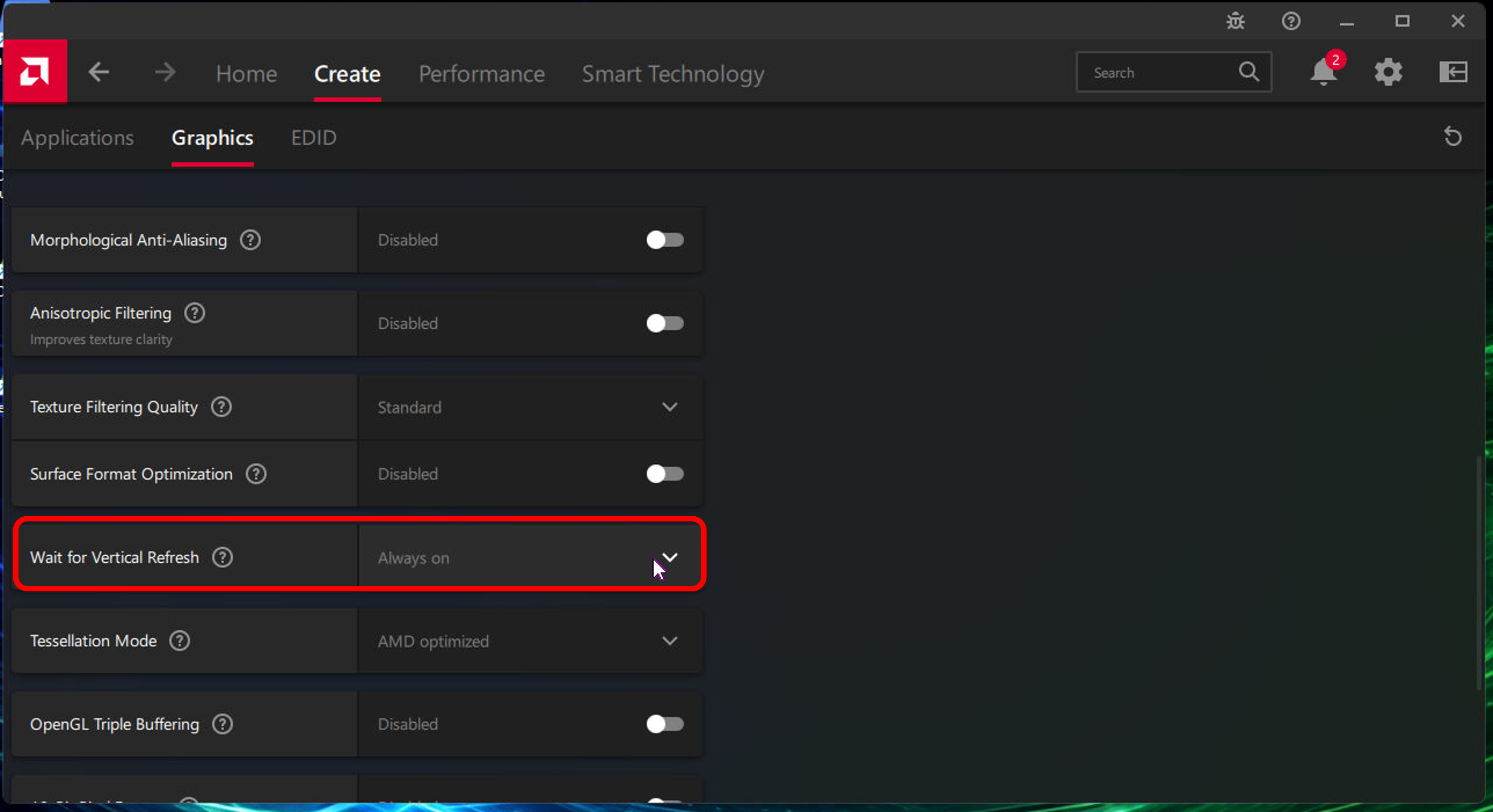
Task: Click the 'Improves texture clarity' text
Action: (x=101, y=339)
